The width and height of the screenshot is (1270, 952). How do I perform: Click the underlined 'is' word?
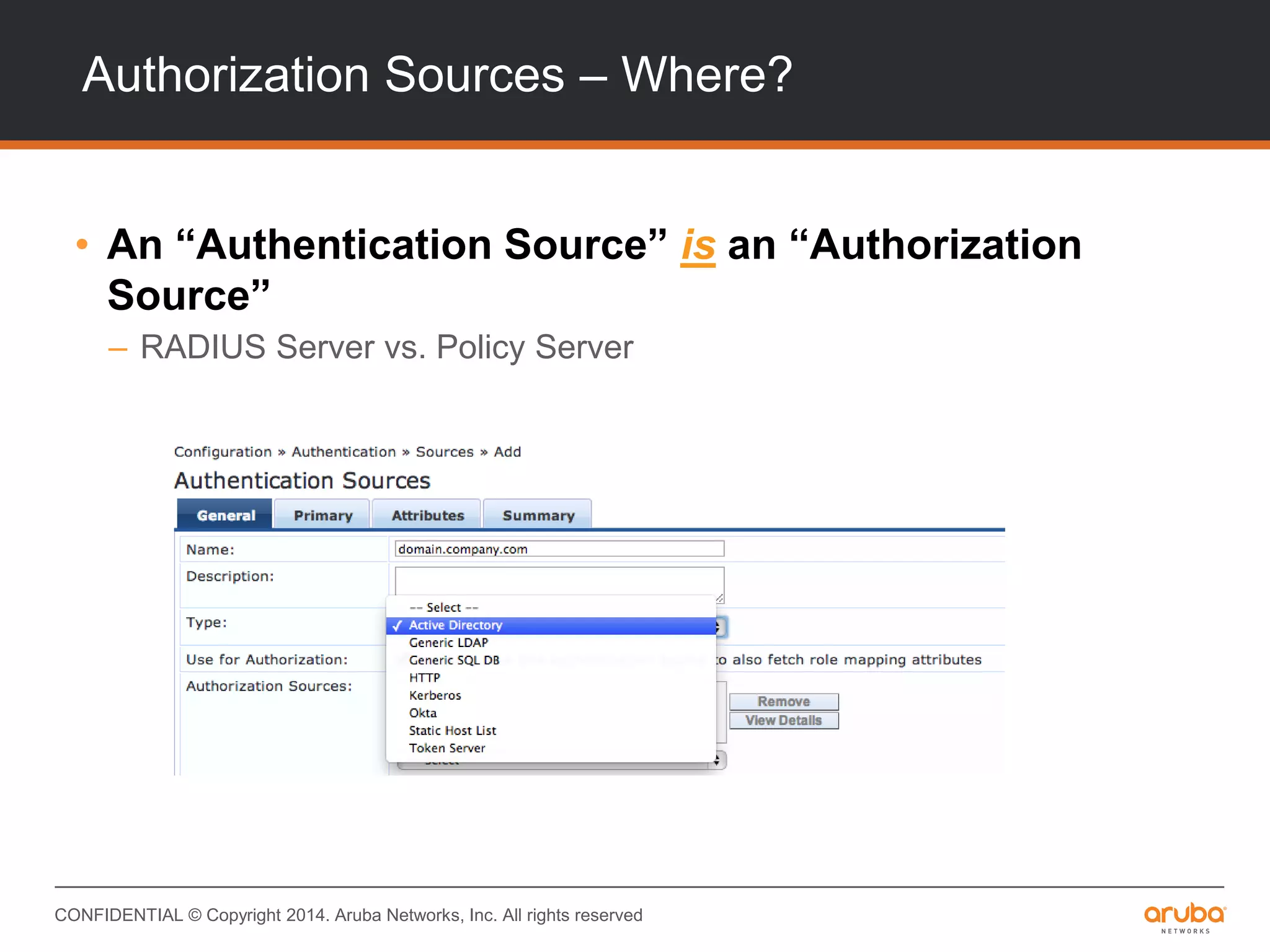tap(698, 246)
